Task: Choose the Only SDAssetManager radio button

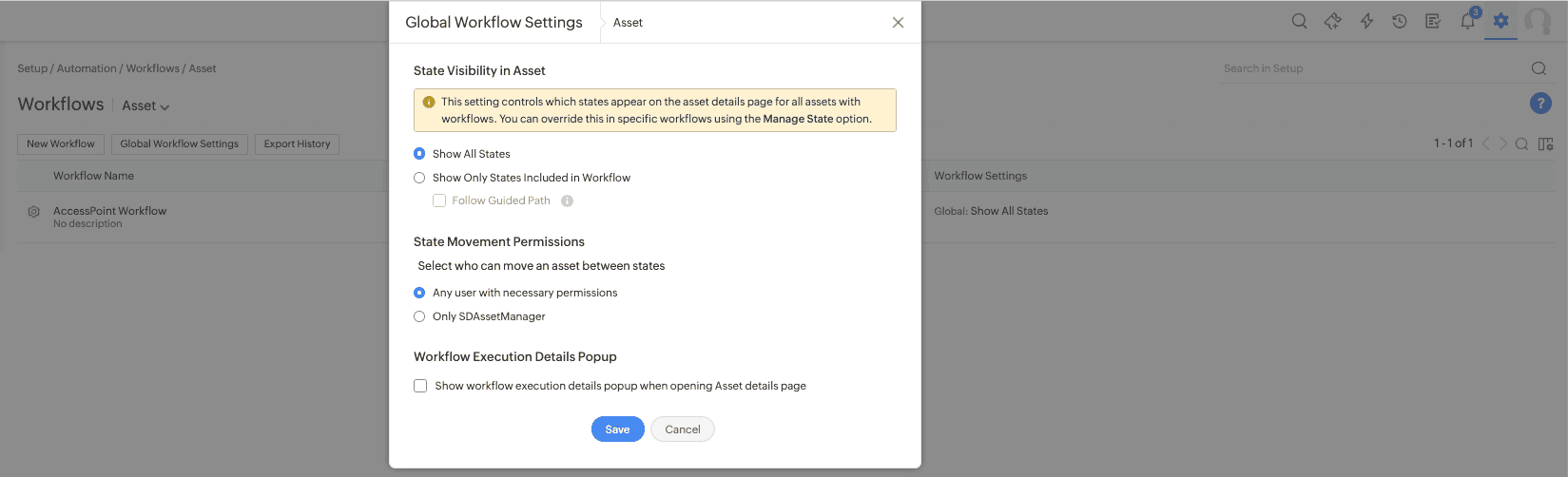Action: (x=419, y=316)
